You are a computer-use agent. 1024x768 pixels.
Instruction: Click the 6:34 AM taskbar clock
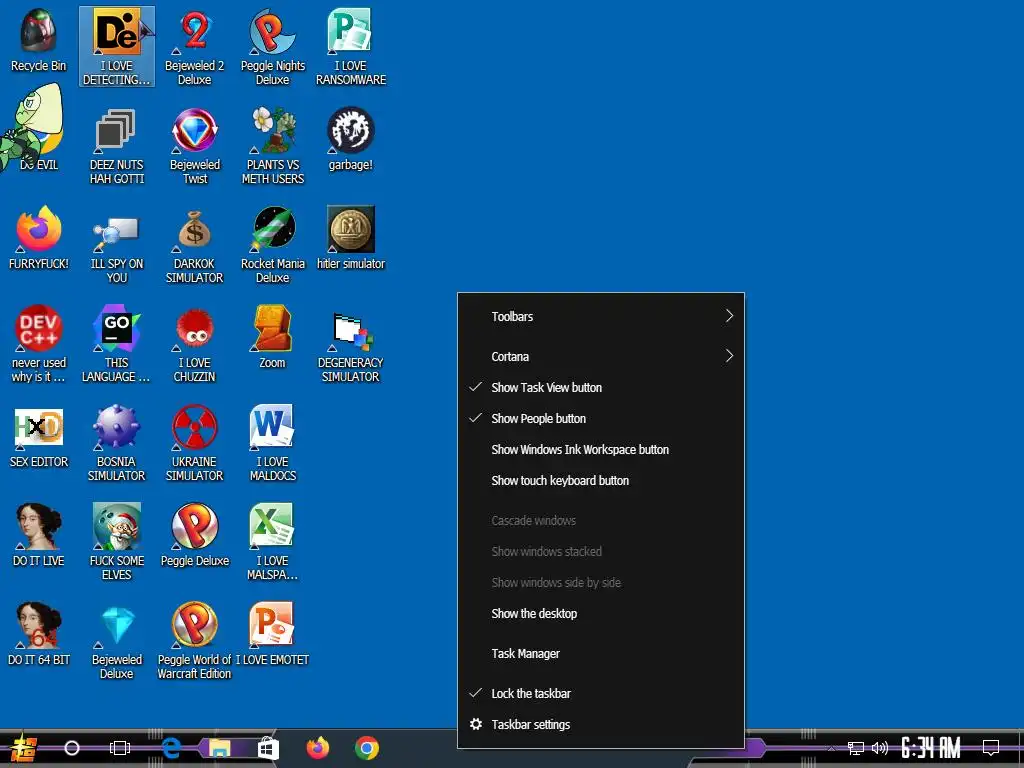[931, 748]
